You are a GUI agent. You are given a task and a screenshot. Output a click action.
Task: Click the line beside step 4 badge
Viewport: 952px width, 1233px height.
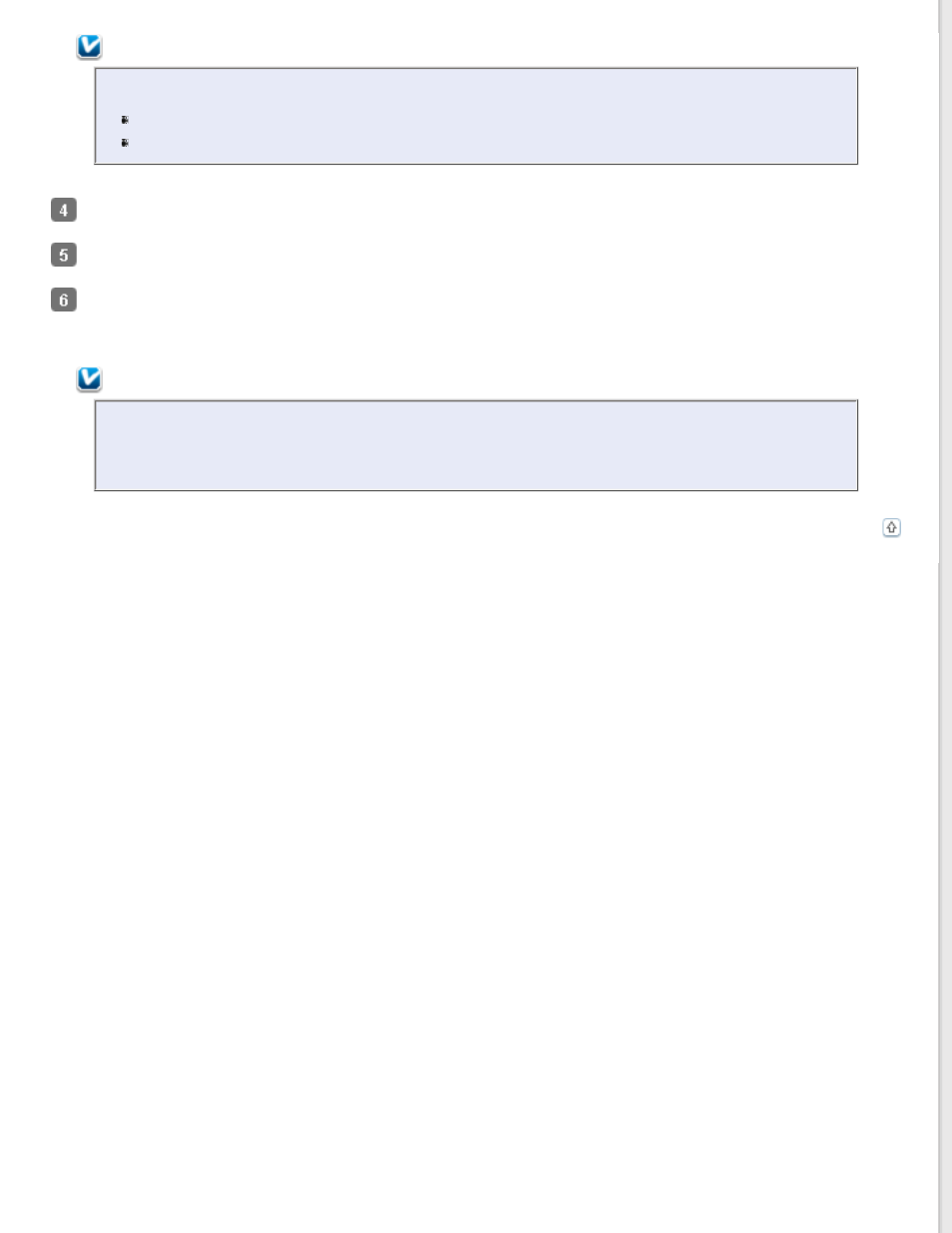(469, 210)
